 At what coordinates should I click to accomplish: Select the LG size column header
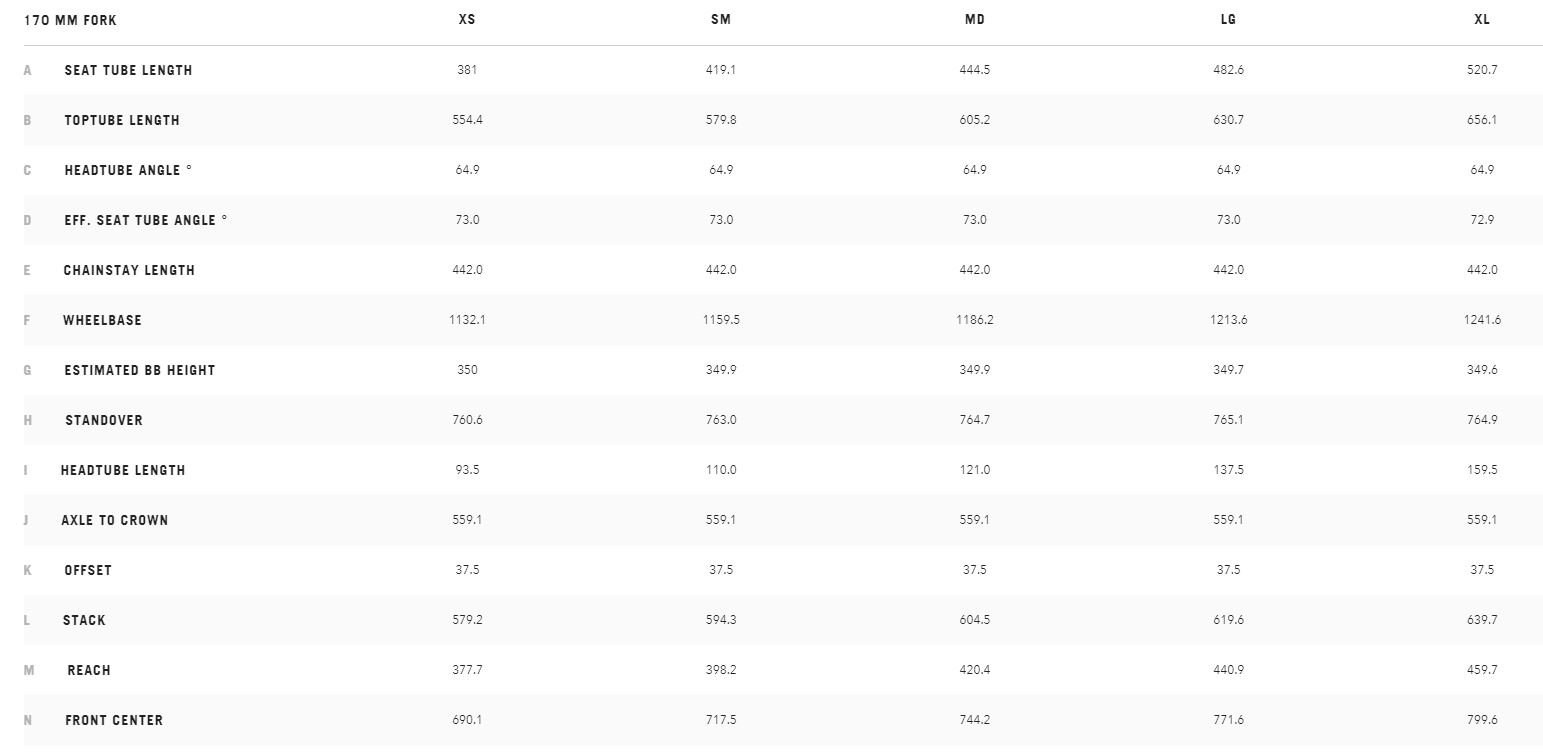pos(1228,20)
